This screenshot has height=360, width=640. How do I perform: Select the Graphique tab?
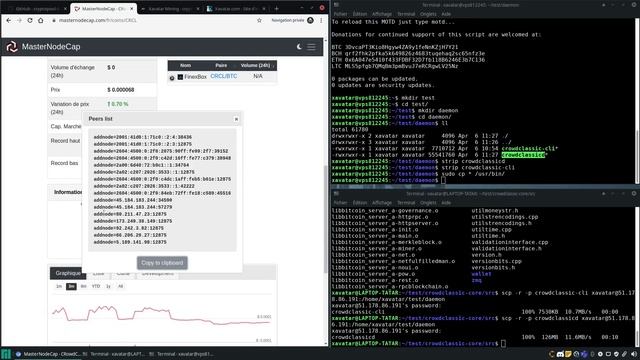(x=68, y=273)
